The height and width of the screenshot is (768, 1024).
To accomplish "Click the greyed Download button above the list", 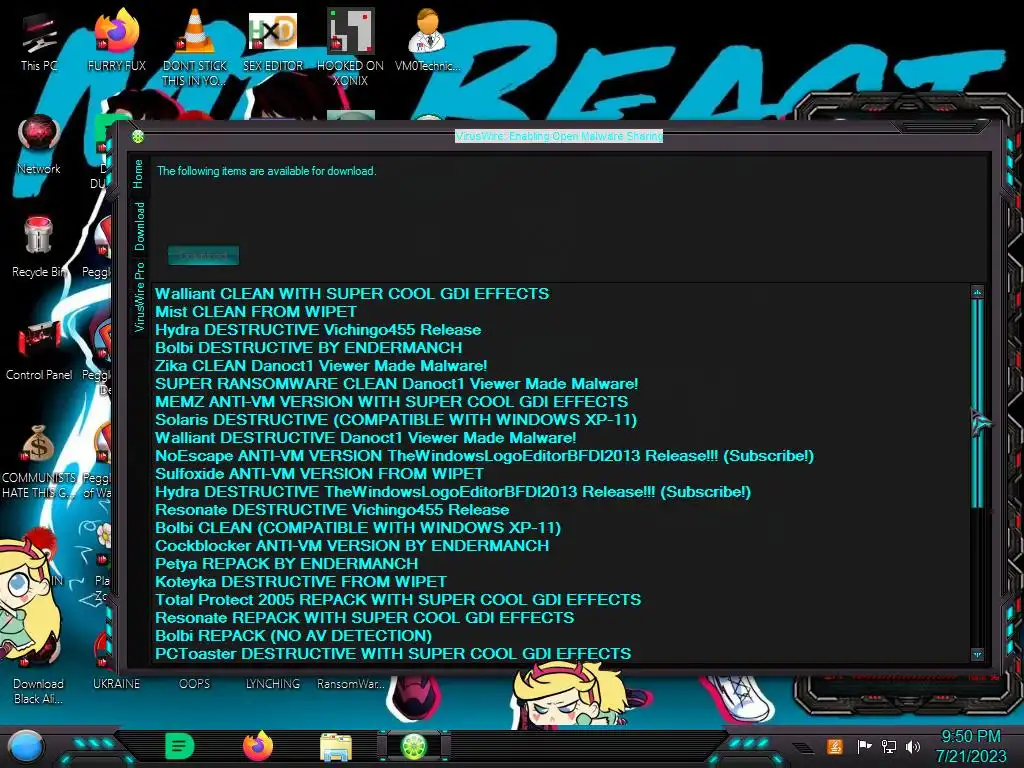I will point(203,255).
